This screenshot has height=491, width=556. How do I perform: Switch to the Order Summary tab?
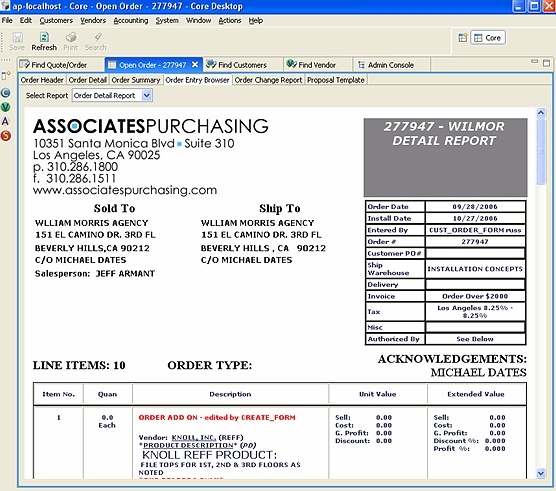click(x=136, y=80)
